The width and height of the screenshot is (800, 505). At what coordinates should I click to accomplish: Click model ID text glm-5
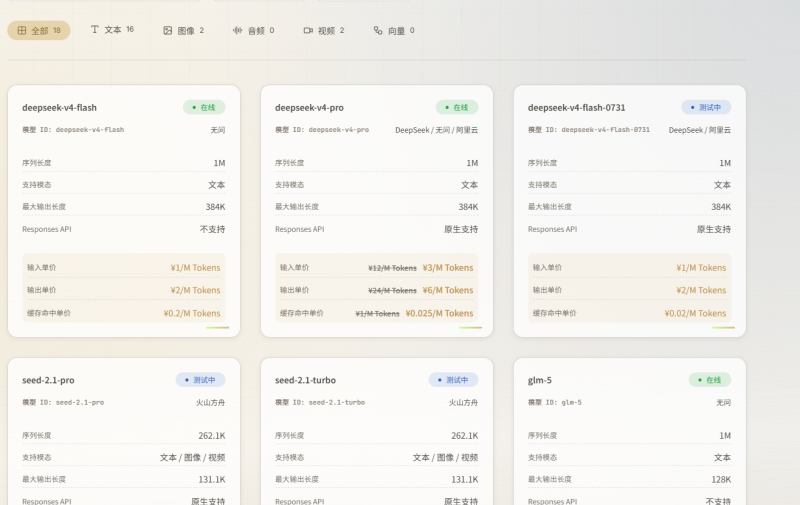[571, 402]
